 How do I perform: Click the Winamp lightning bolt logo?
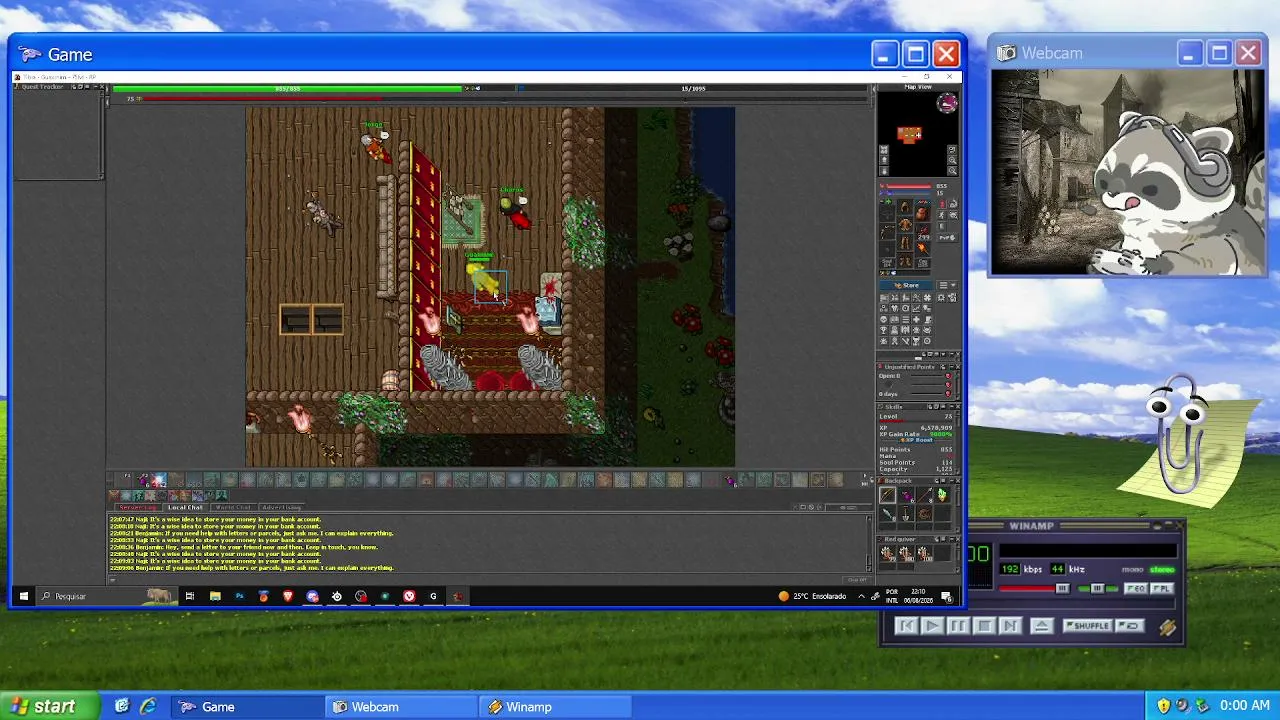[x=1167, y=627]
